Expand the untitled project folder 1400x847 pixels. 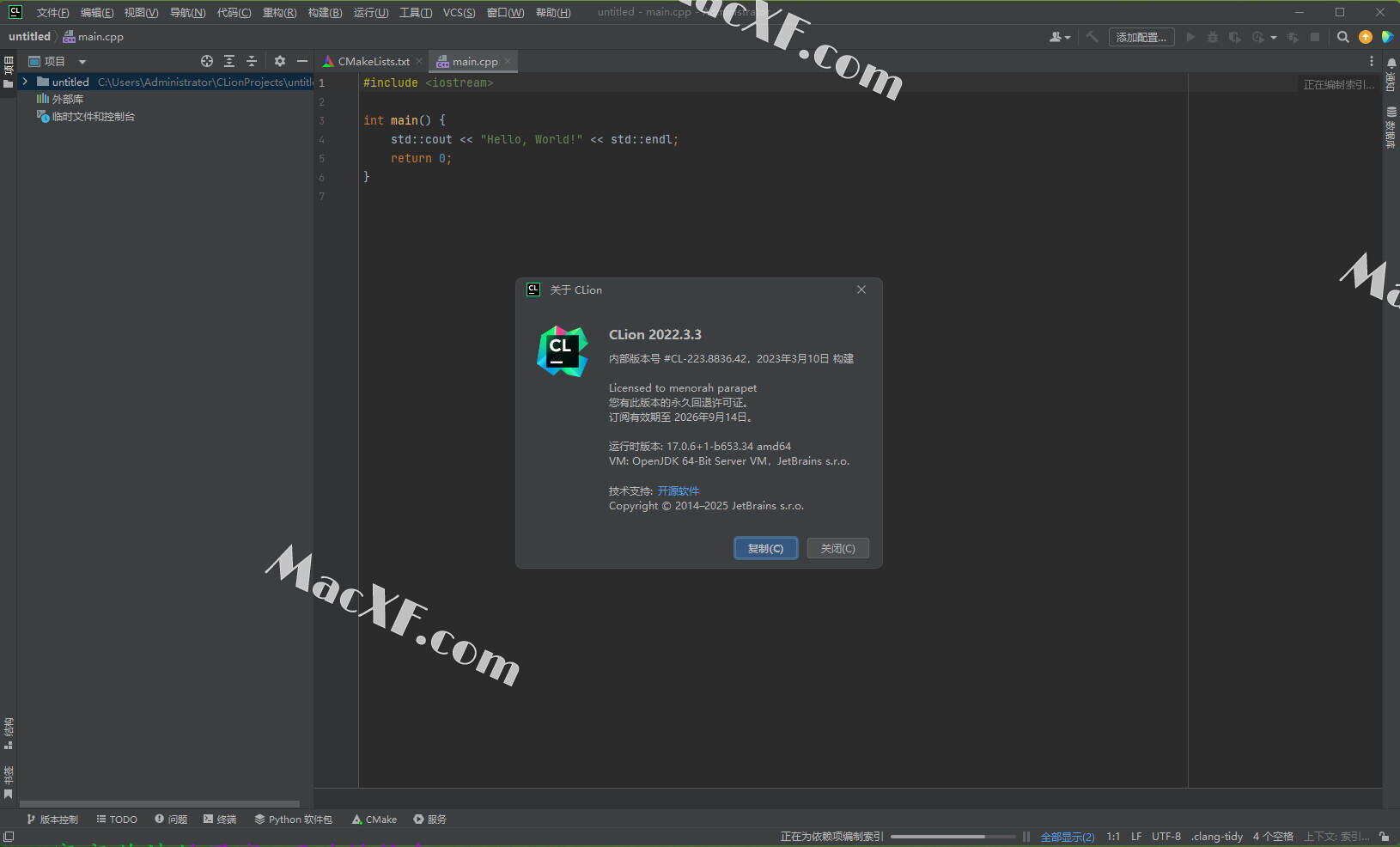tap(25, 82)
